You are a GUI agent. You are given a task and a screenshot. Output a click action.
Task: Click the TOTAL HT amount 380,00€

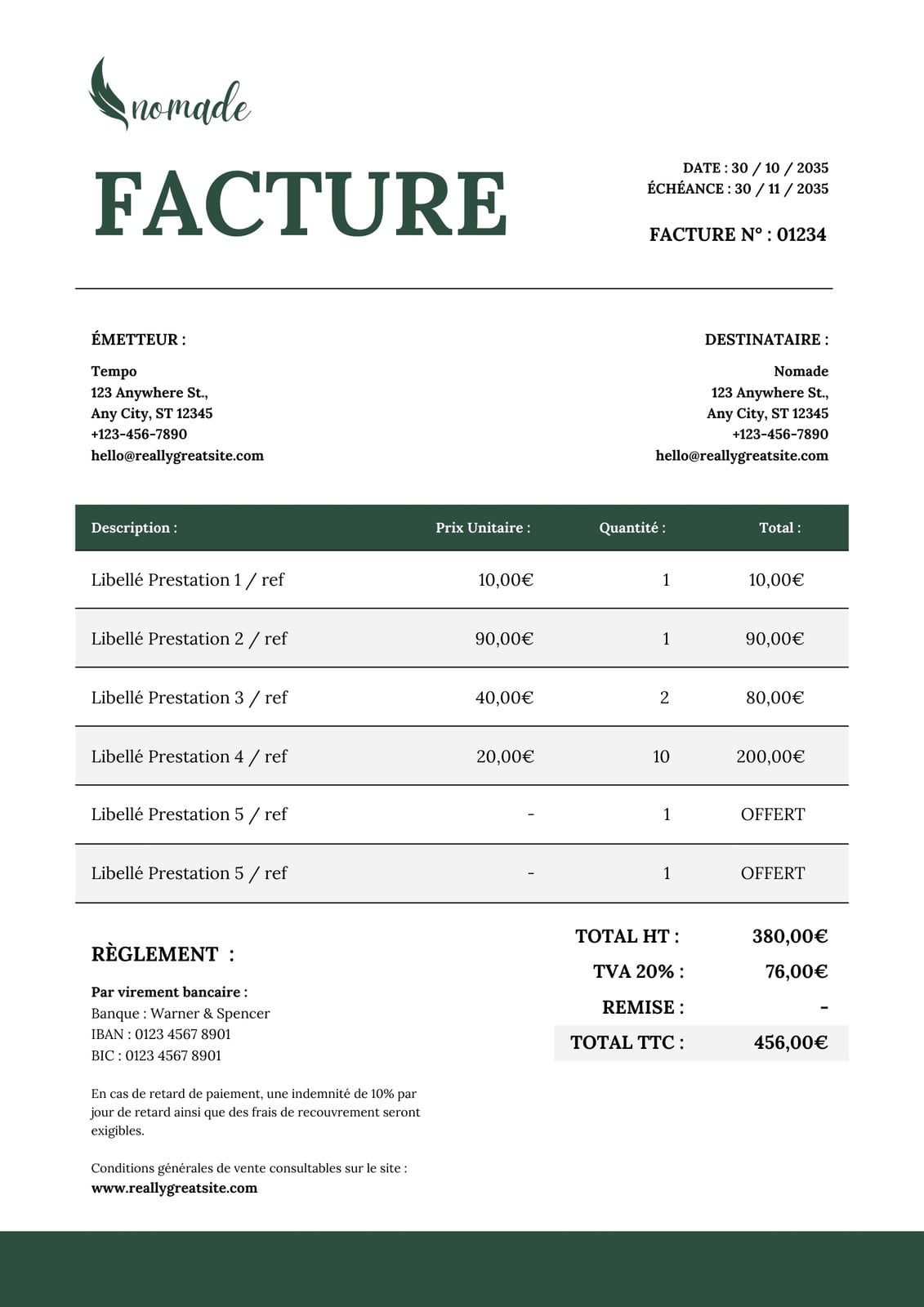[x=790, y=936]
